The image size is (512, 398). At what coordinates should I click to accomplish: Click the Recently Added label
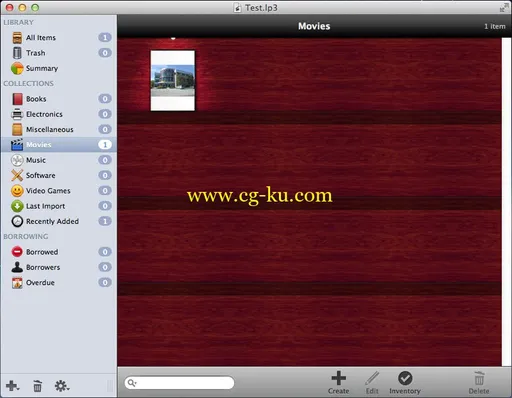(x=52, y=221)
